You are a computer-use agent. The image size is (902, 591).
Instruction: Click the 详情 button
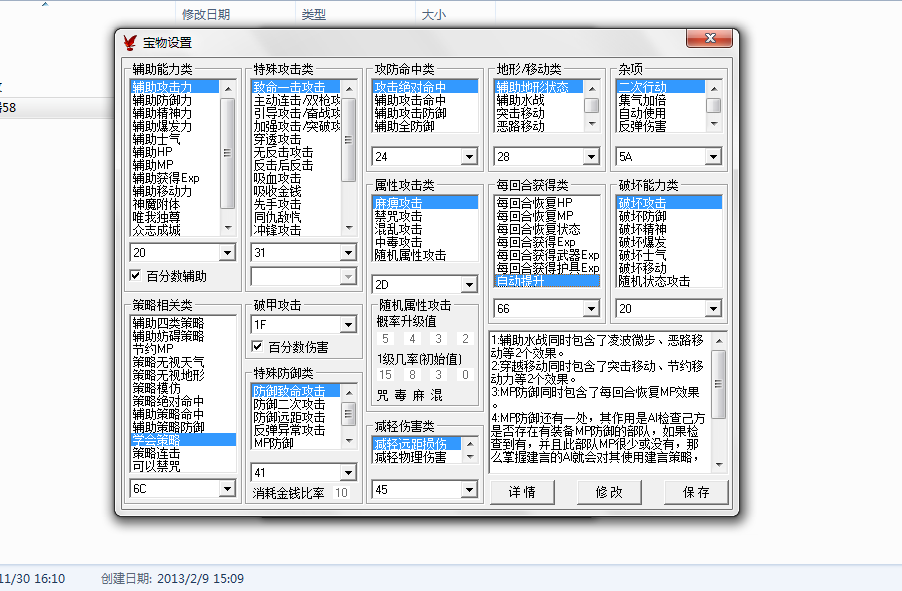[x=522, y=492]
